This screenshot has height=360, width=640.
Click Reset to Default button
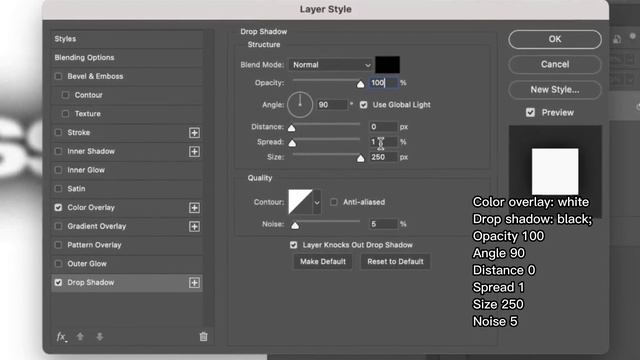point(395,262)
